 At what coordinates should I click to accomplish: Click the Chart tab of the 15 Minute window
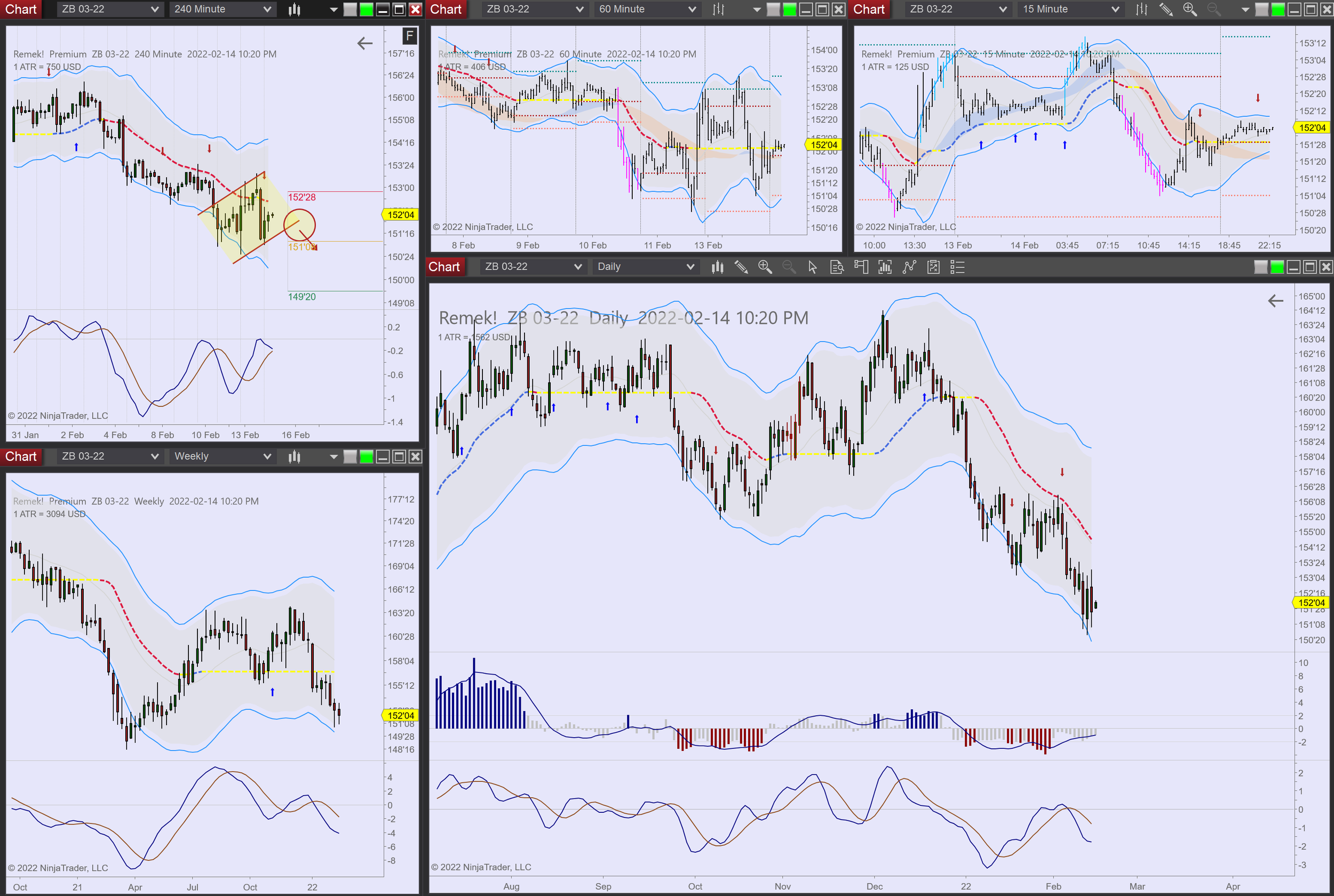(x=869, y=9)
